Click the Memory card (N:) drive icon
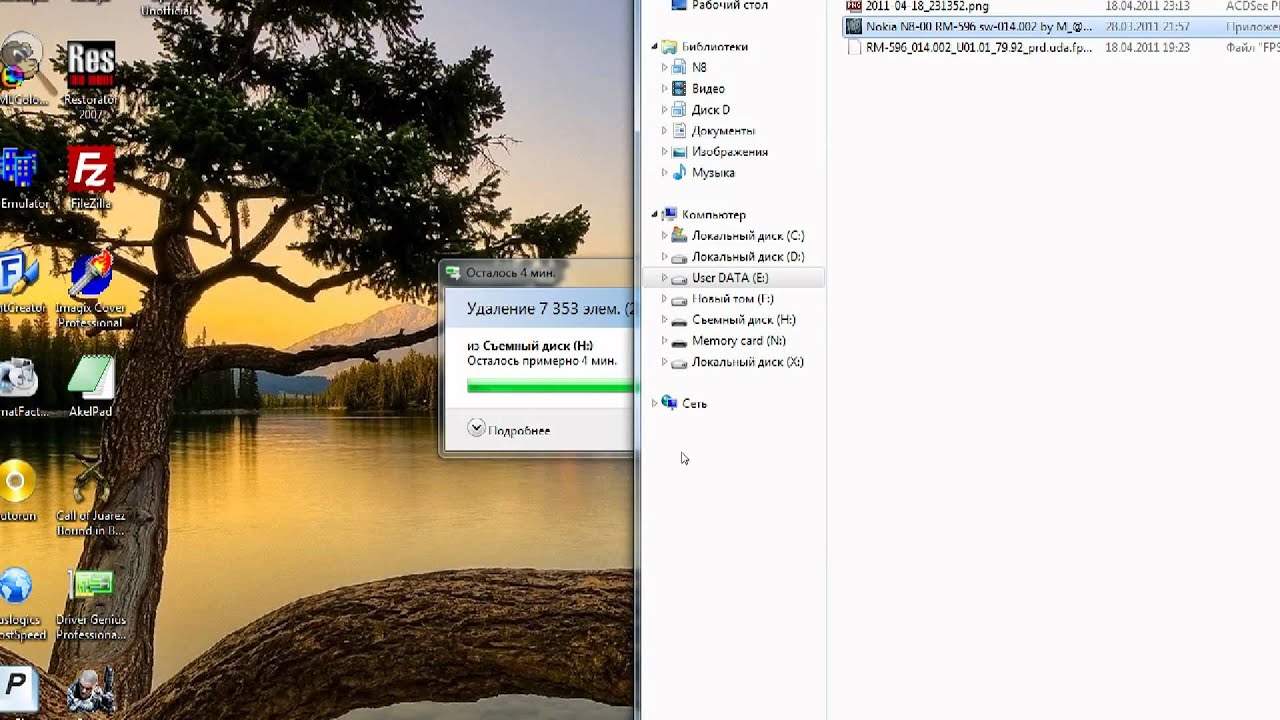Screen dimensions: 1280x720 [679, 341]
